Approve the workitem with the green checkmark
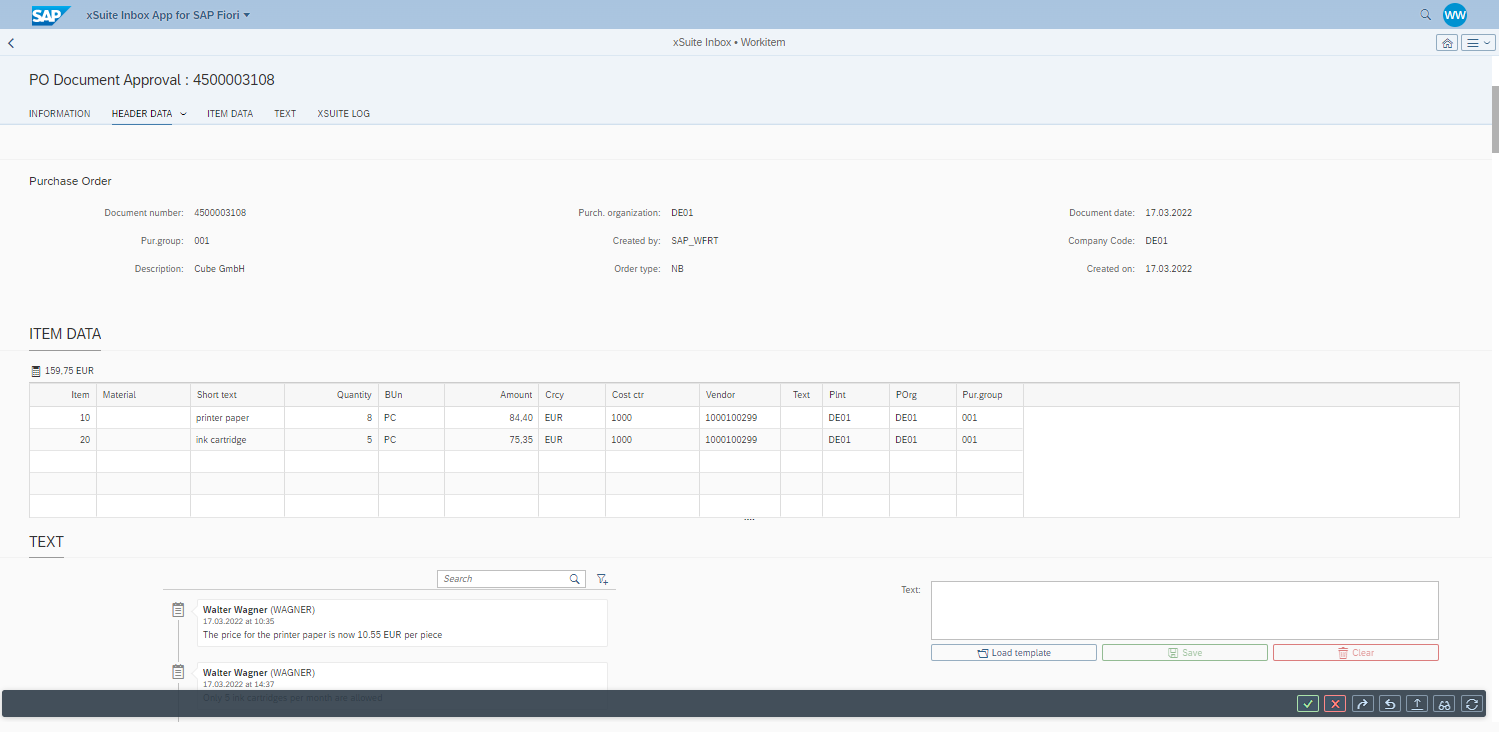The image size is (1499, 732). (1307, 703)
